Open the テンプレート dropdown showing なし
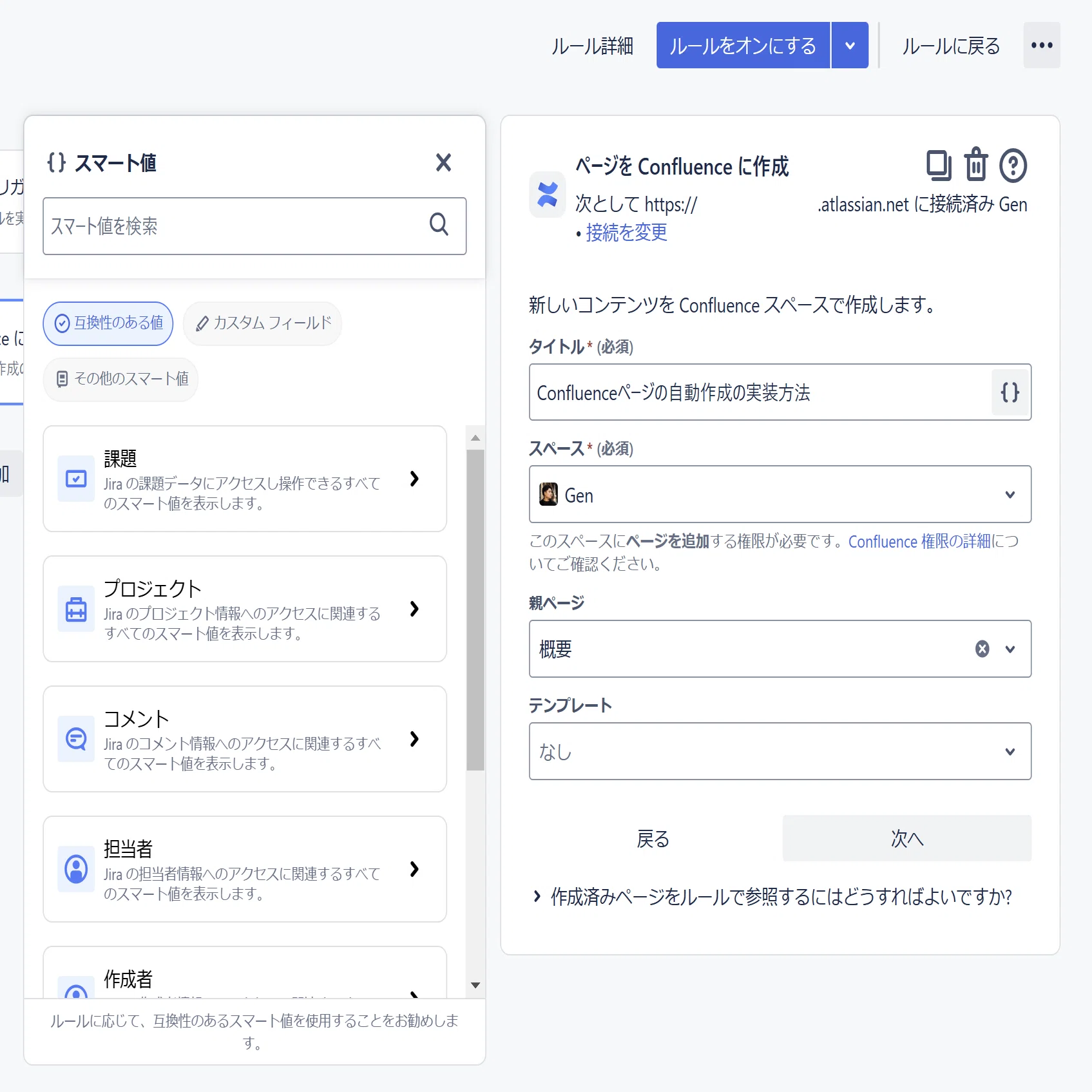1092x1092 pixels. coord(780,751)
